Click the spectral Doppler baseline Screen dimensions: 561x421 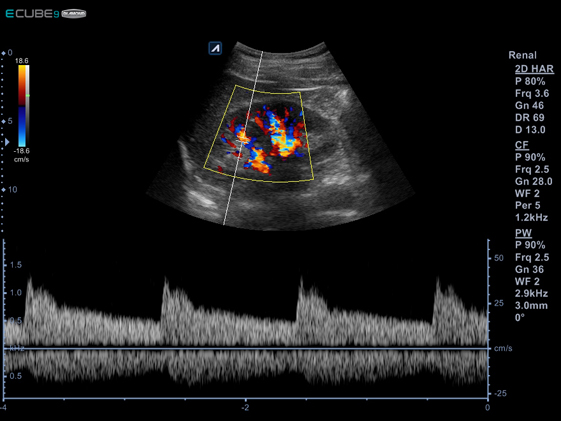click(x=246, y=348)
